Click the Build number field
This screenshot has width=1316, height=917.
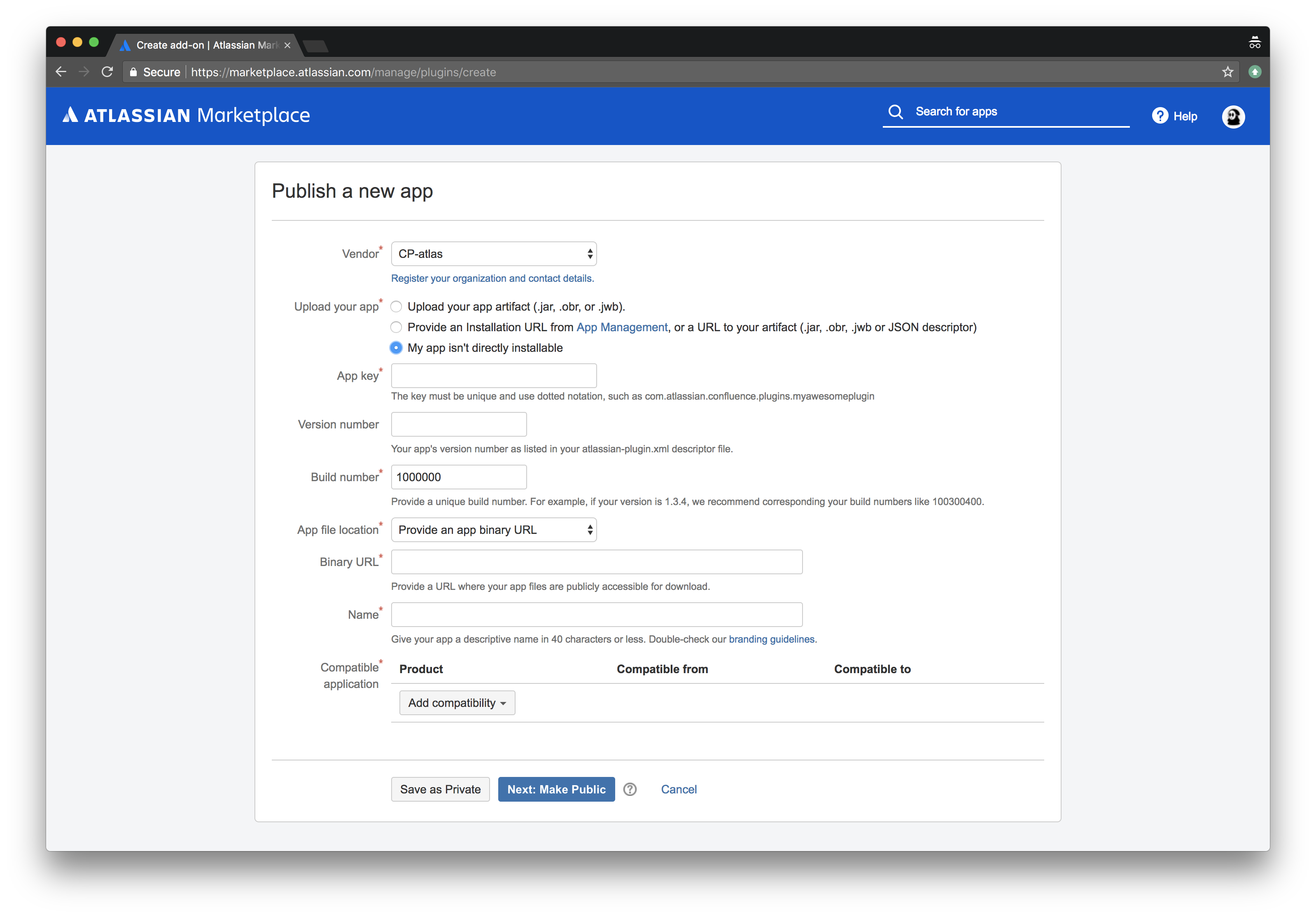pyautogui.click(x=459, y=477)
